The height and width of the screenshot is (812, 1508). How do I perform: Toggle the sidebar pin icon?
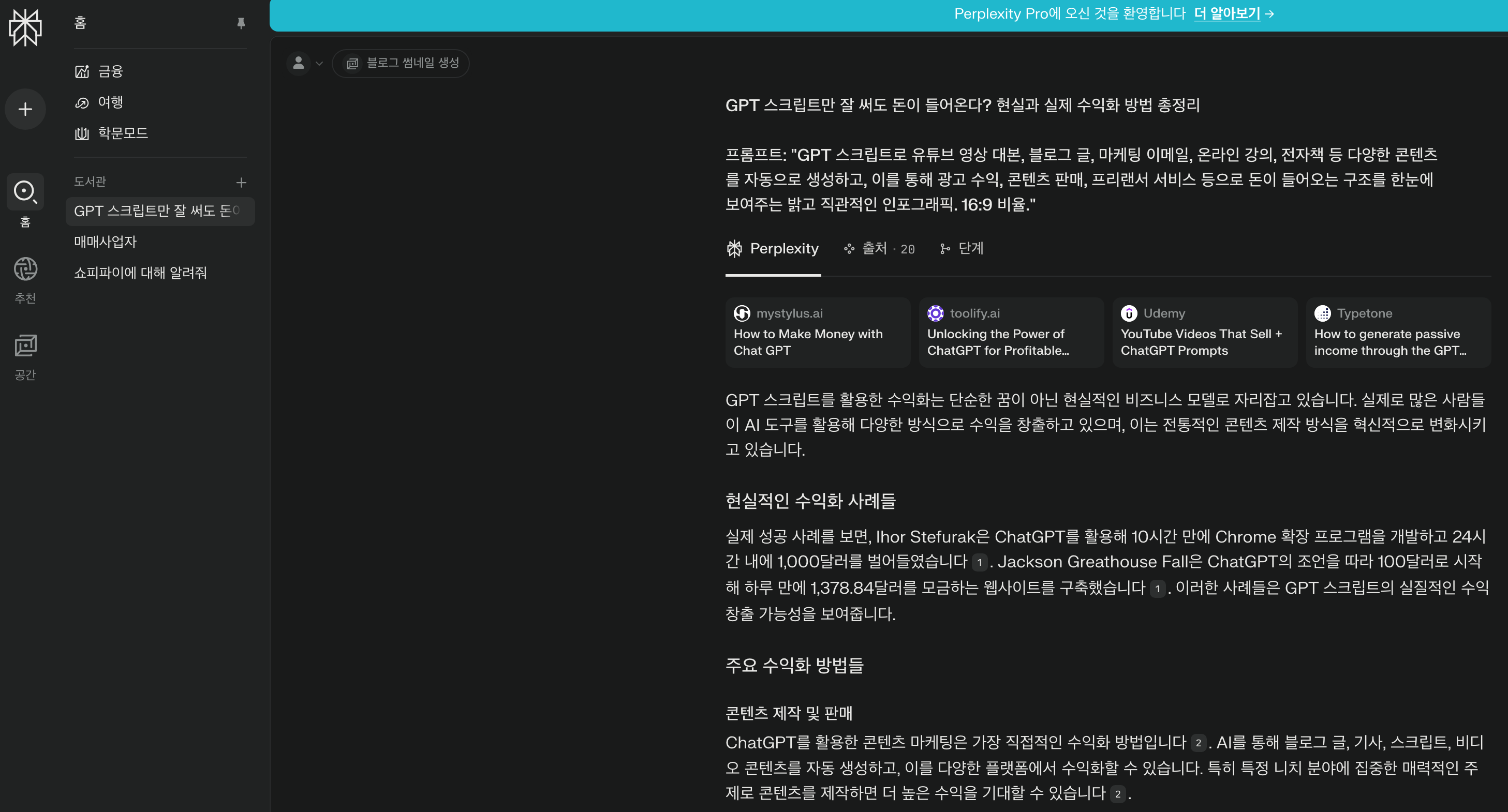(x=241, y=23)
